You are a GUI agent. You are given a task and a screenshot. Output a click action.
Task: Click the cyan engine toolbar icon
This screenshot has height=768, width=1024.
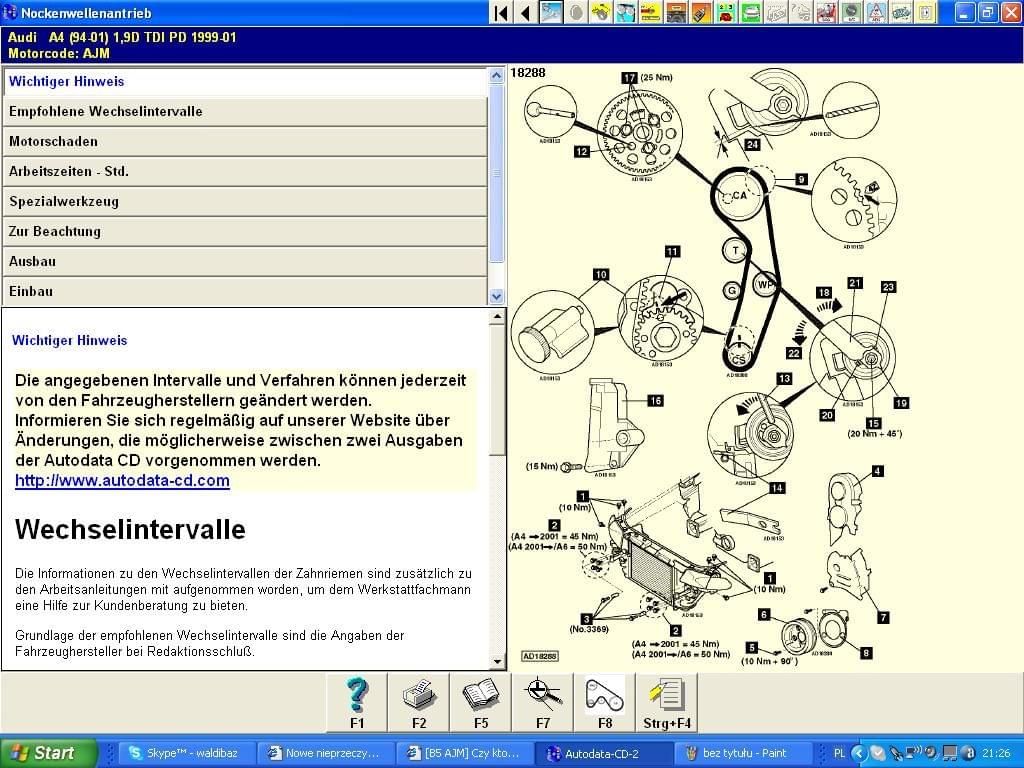click(900, 13)
